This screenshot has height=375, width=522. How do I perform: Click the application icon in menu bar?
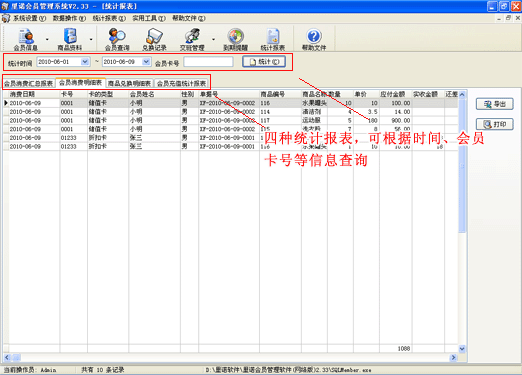click(x=6, y=18)
